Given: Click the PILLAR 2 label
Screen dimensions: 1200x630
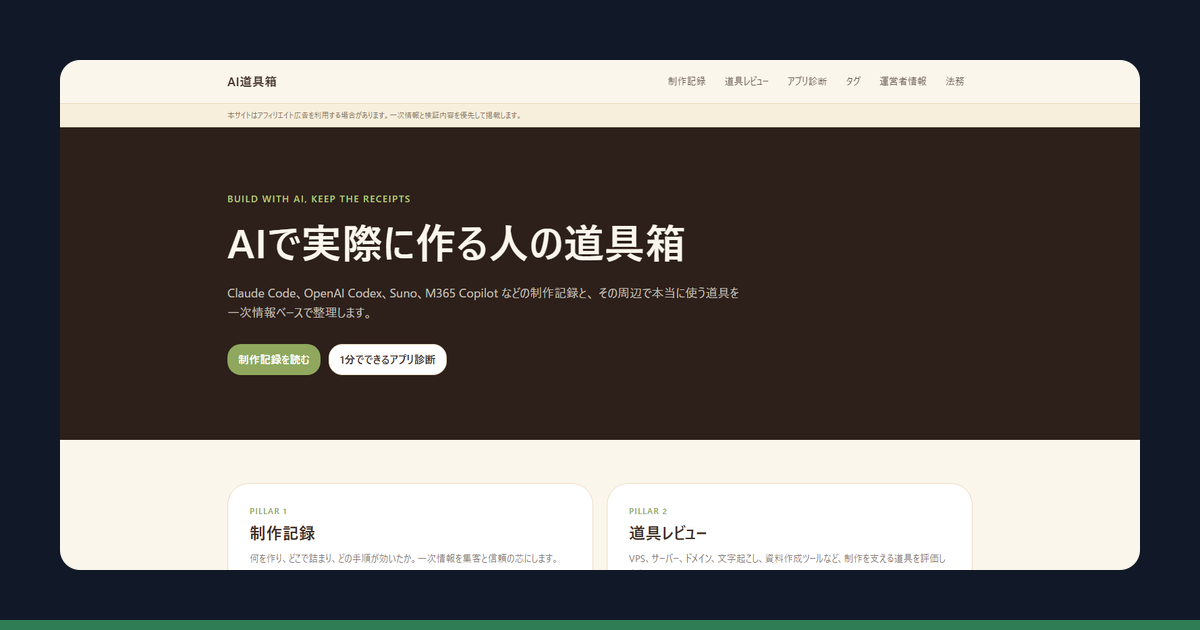Looking at the screenshot, I should tap(648, 511).
